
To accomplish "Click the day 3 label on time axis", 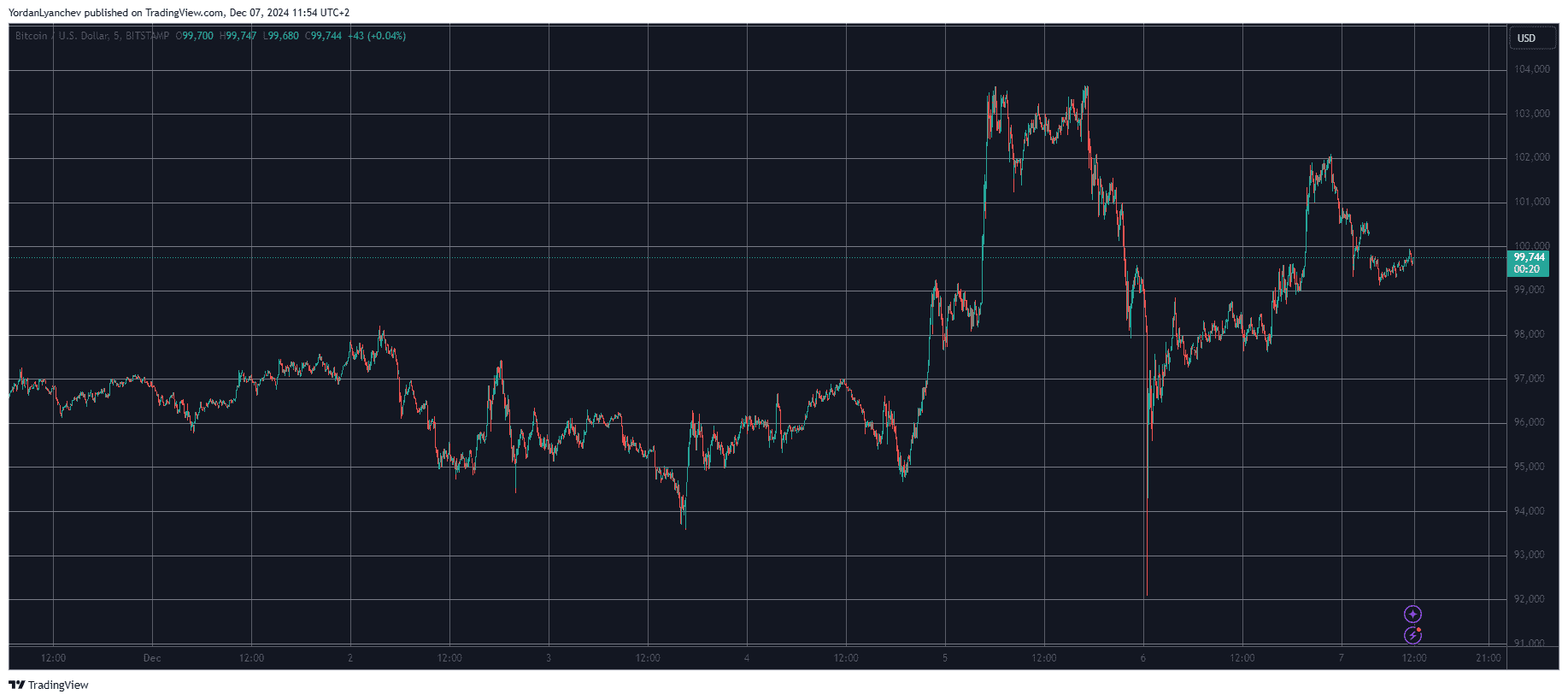I will click(x=549, y=658).
